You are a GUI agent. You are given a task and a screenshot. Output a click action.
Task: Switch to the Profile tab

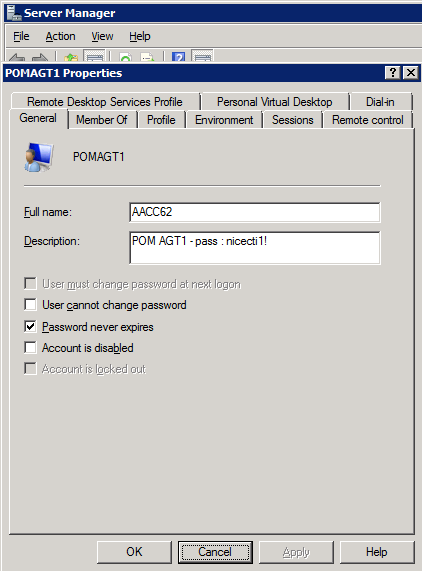pyautogui.click(x=161, y=120)
